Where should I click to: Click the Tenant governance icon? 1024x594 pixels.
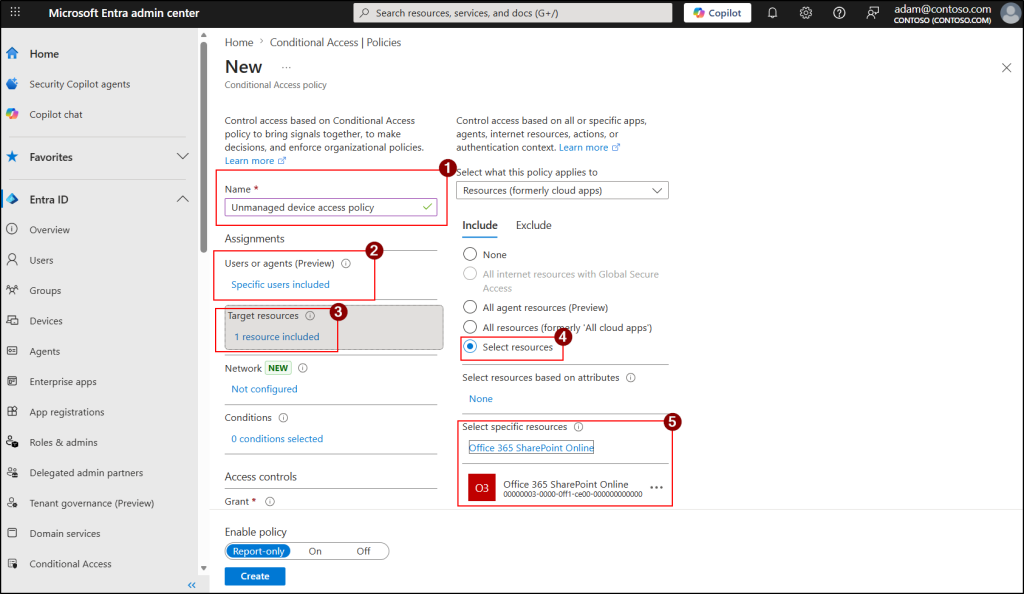point(12,503)
